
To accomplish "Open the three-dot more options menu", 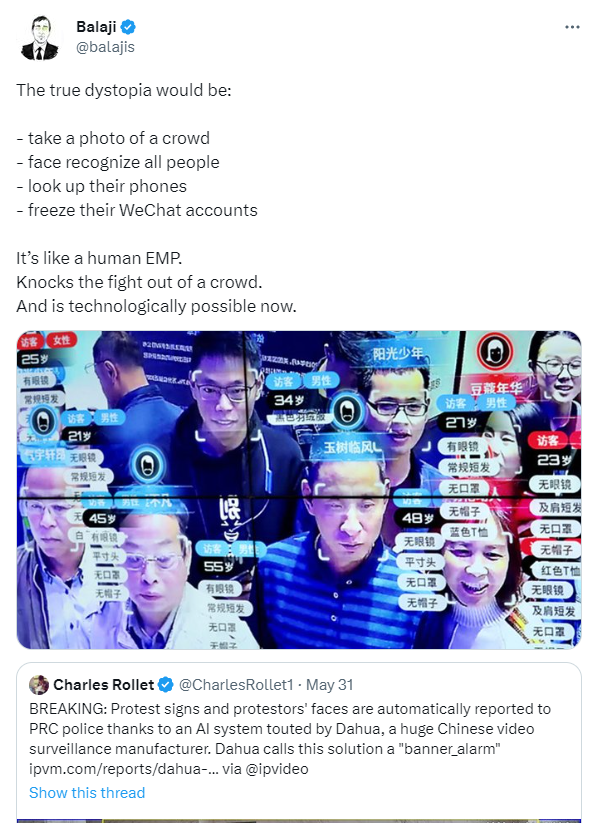I will [572, 27].
